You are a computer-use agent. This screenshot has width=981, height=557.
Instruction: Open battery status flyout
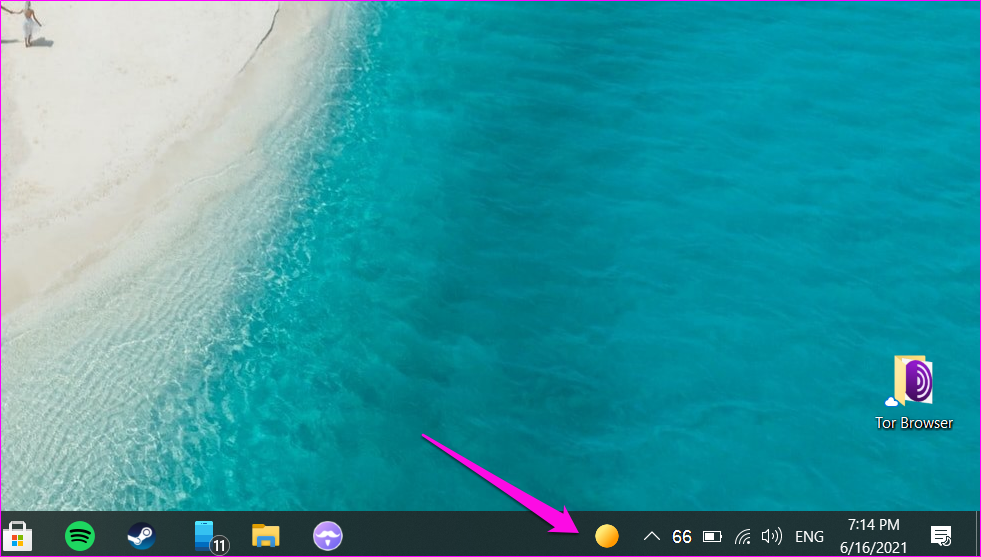(x=712, y=536)
